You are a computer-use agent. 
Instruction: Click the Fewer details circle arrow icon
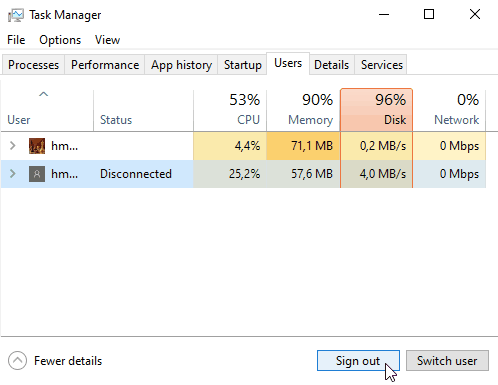click(17, 361)
